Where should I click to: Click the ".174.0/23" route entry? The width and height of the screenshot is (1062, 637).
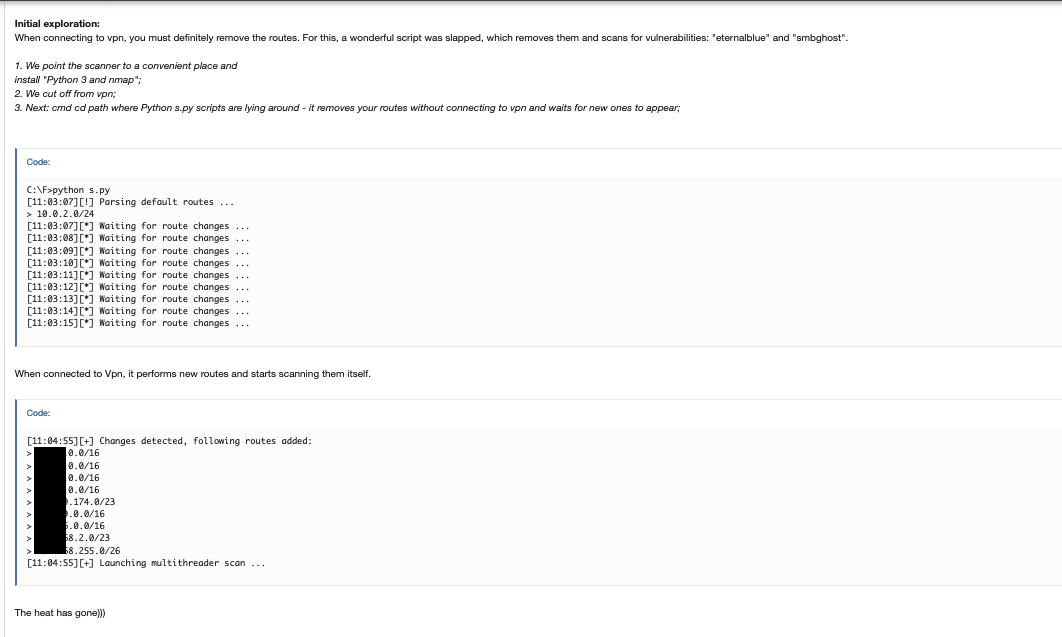[x=90, y=501]
